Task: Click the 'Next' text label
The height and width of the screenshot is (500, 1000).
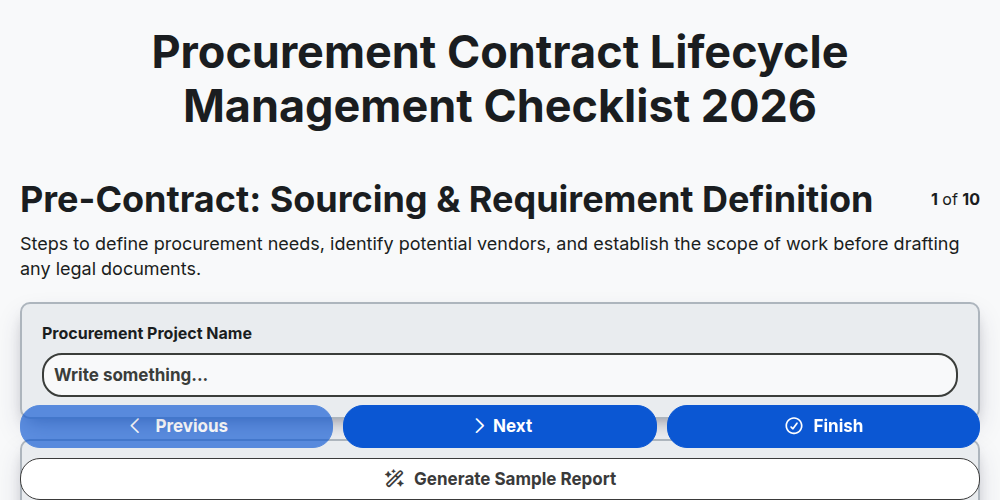Action: (513, 426)
